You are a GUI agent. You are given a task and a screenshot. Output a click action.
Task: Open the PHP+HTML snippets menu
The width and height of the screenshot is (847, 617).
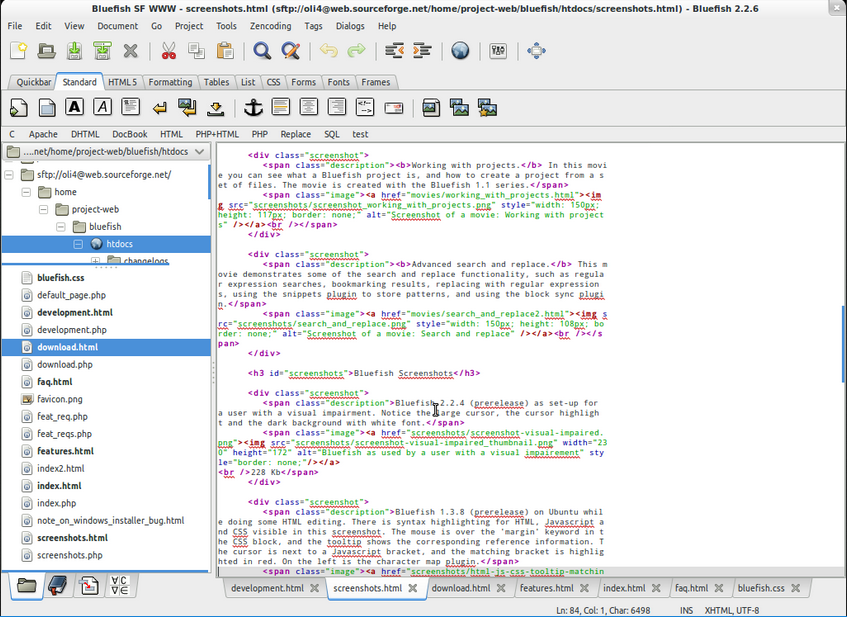coord(217,134)
